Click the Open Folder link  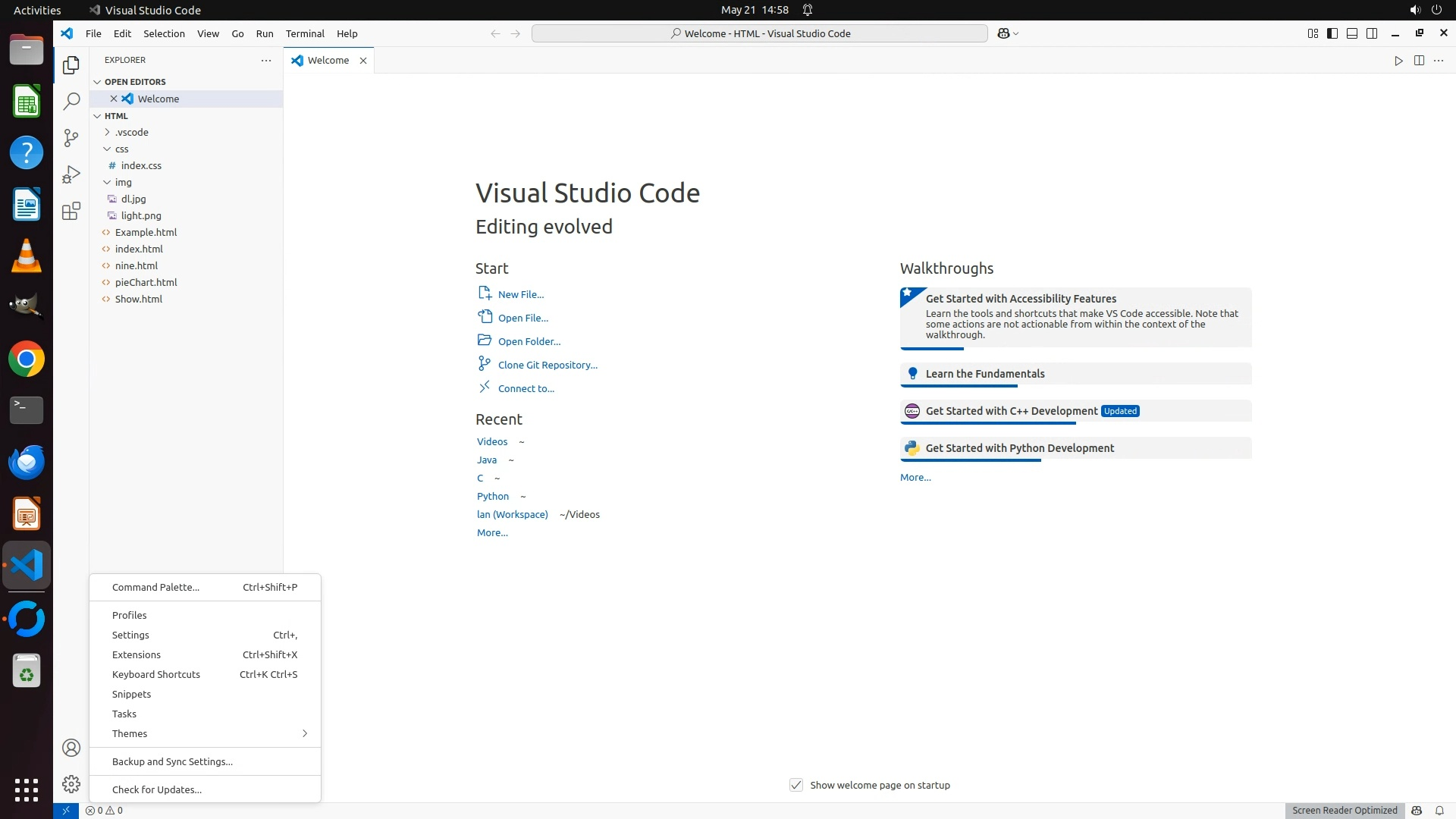coord(529,341)
